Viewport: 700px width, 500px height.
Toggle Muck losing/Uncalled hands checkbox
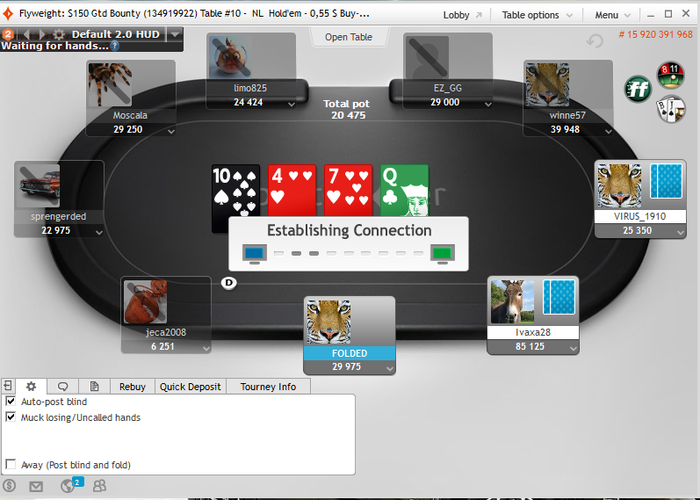(x=10, y=417)
